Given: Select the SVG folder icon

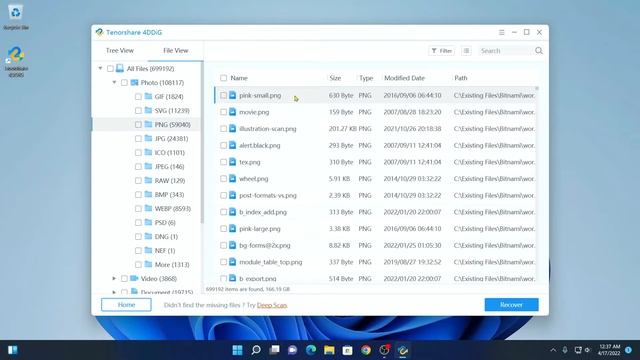Looking at the screenshot, I should coord(148,110).
